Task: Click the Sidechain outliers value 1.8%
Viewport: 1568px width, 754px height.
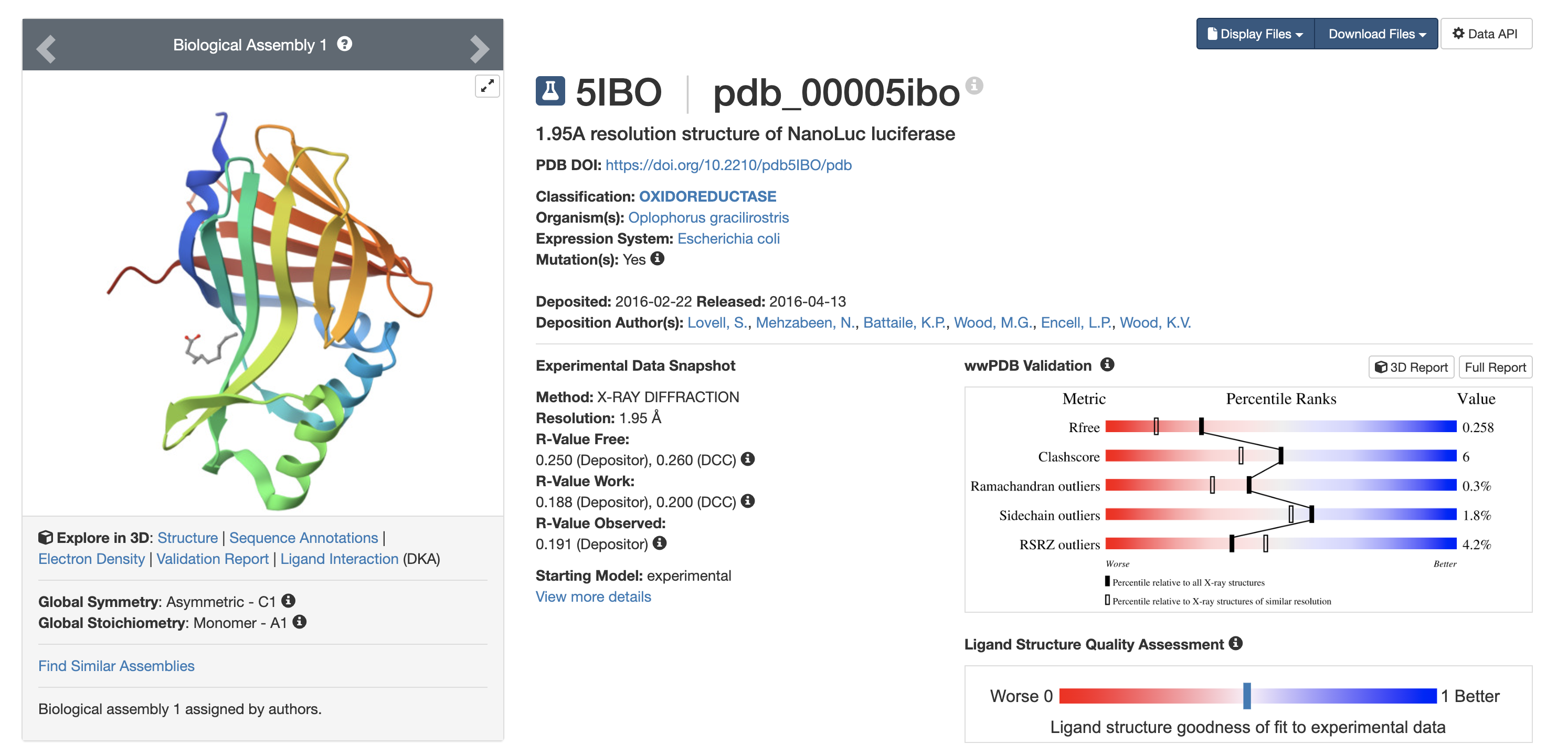Action: 1476,515
